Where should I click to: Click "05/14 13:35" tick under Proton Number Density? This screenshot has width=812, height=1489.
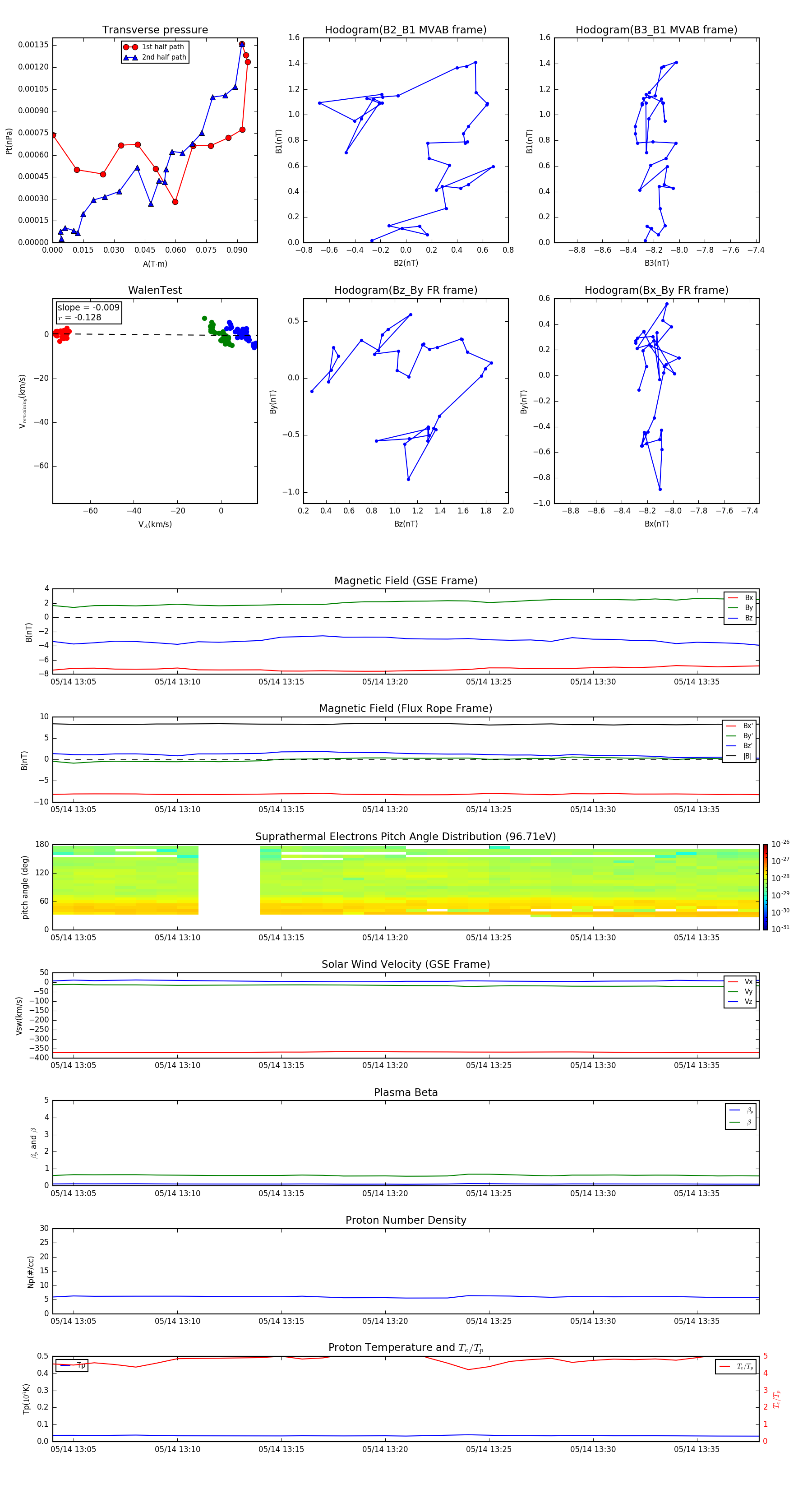[697, 1321]
